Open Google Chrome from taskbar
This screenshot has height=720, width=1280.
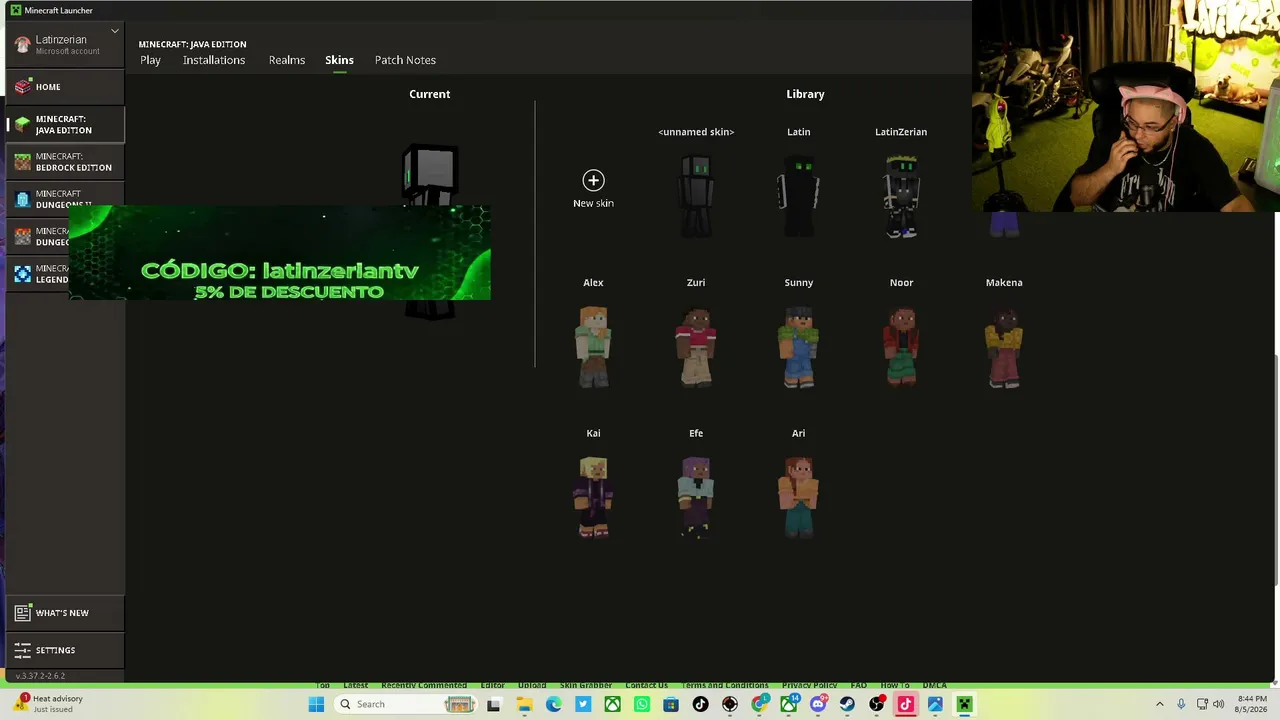pos(759,704)
